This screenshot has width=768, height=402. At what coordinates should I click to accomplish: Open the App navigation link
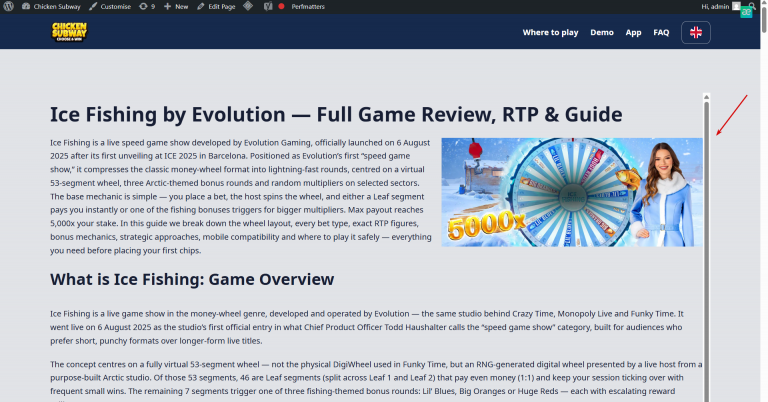point(633,32)
